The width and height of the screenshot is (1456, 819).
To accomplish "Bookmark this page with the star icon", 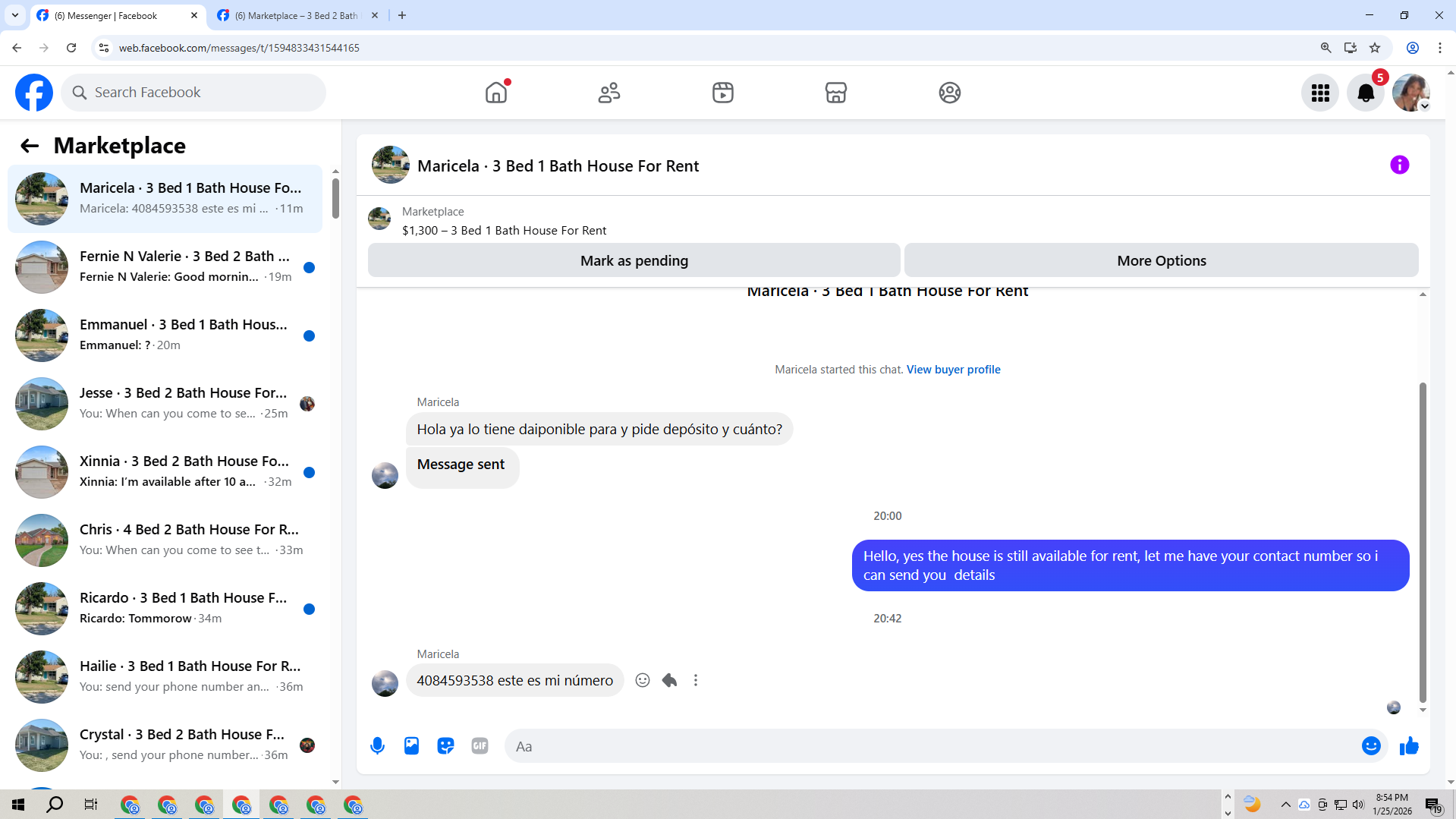I will click(x=1375, y=48).
